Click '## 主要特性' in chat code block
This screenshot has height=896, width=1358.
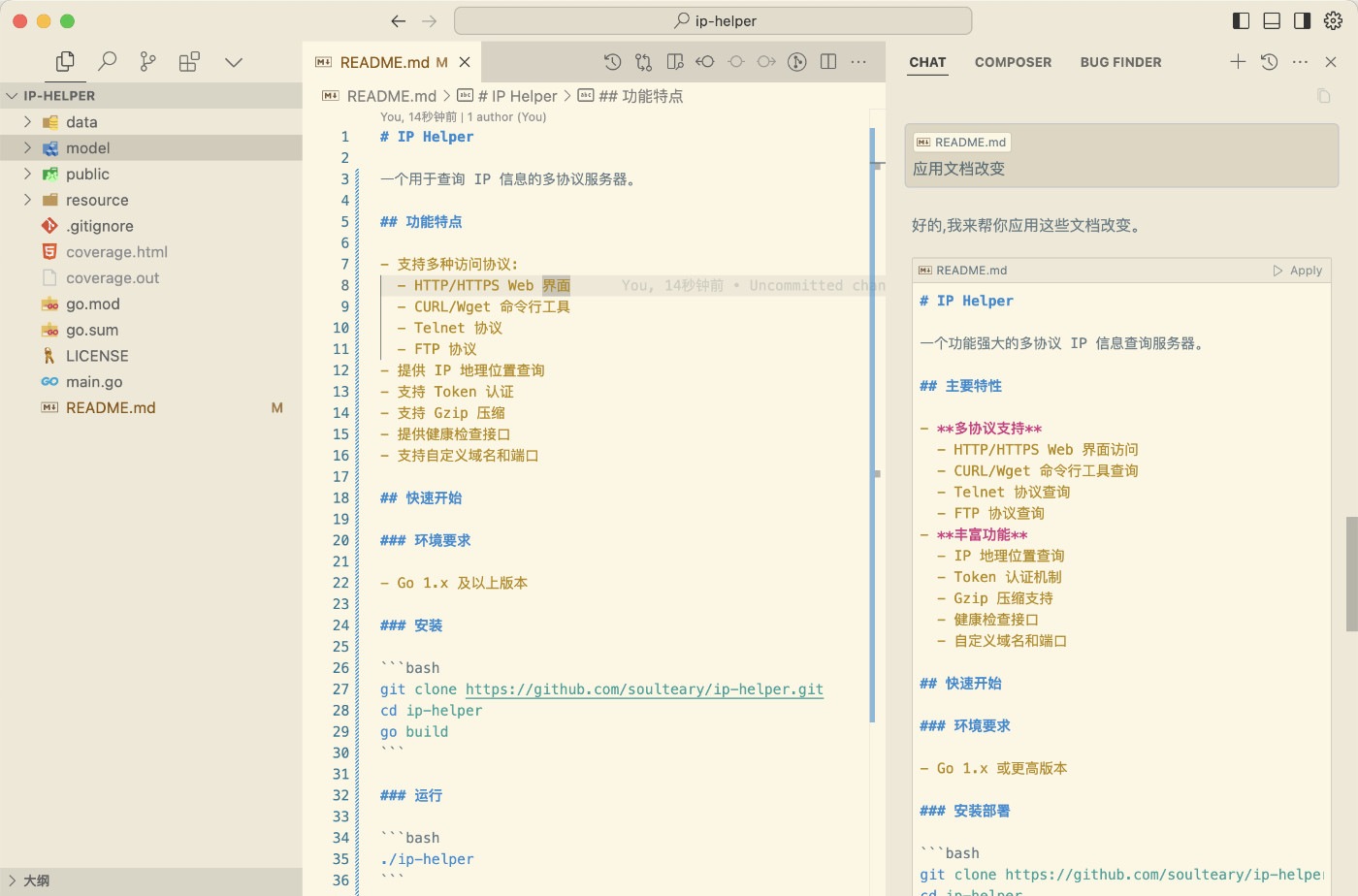(x=960, y=386)
